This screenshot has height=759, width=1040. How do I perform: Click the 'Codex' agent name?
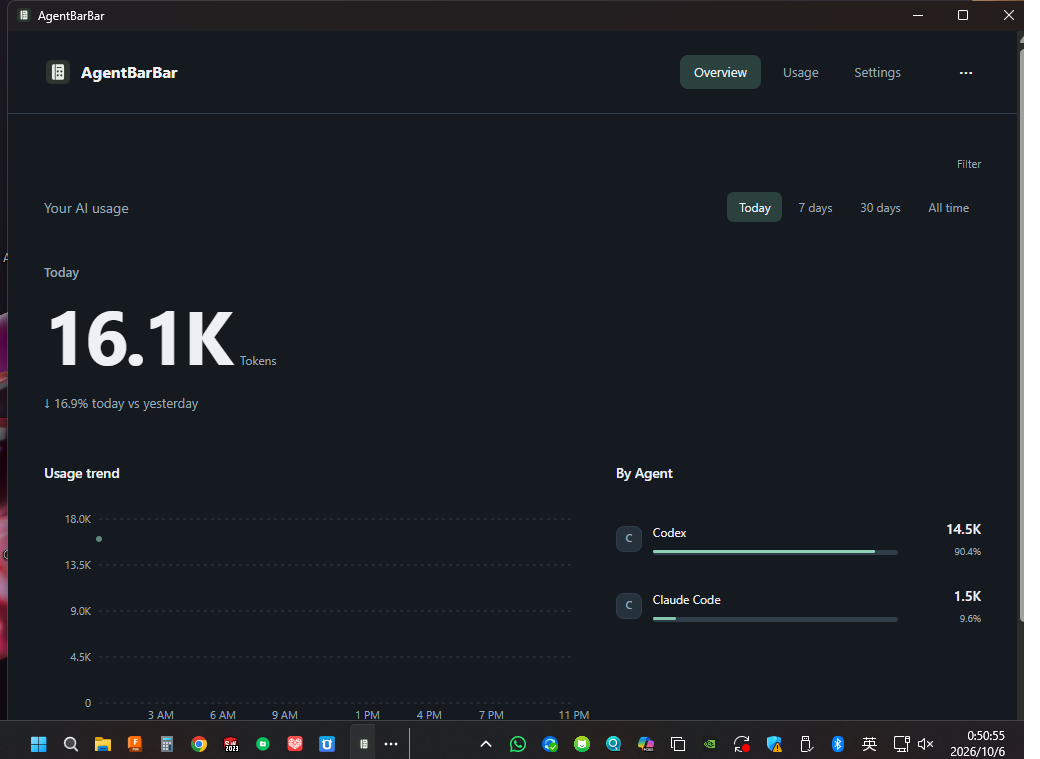pyautogui.click(x=669, y=533)
